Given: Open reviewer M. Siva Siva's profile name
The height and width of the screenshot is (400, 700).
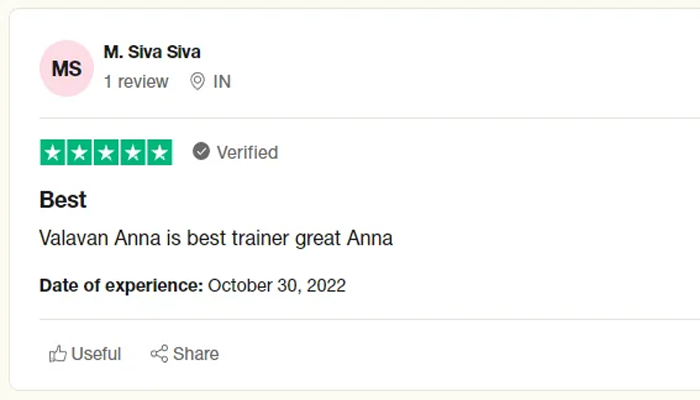Looking at the screenshot, I should point(152,52).
